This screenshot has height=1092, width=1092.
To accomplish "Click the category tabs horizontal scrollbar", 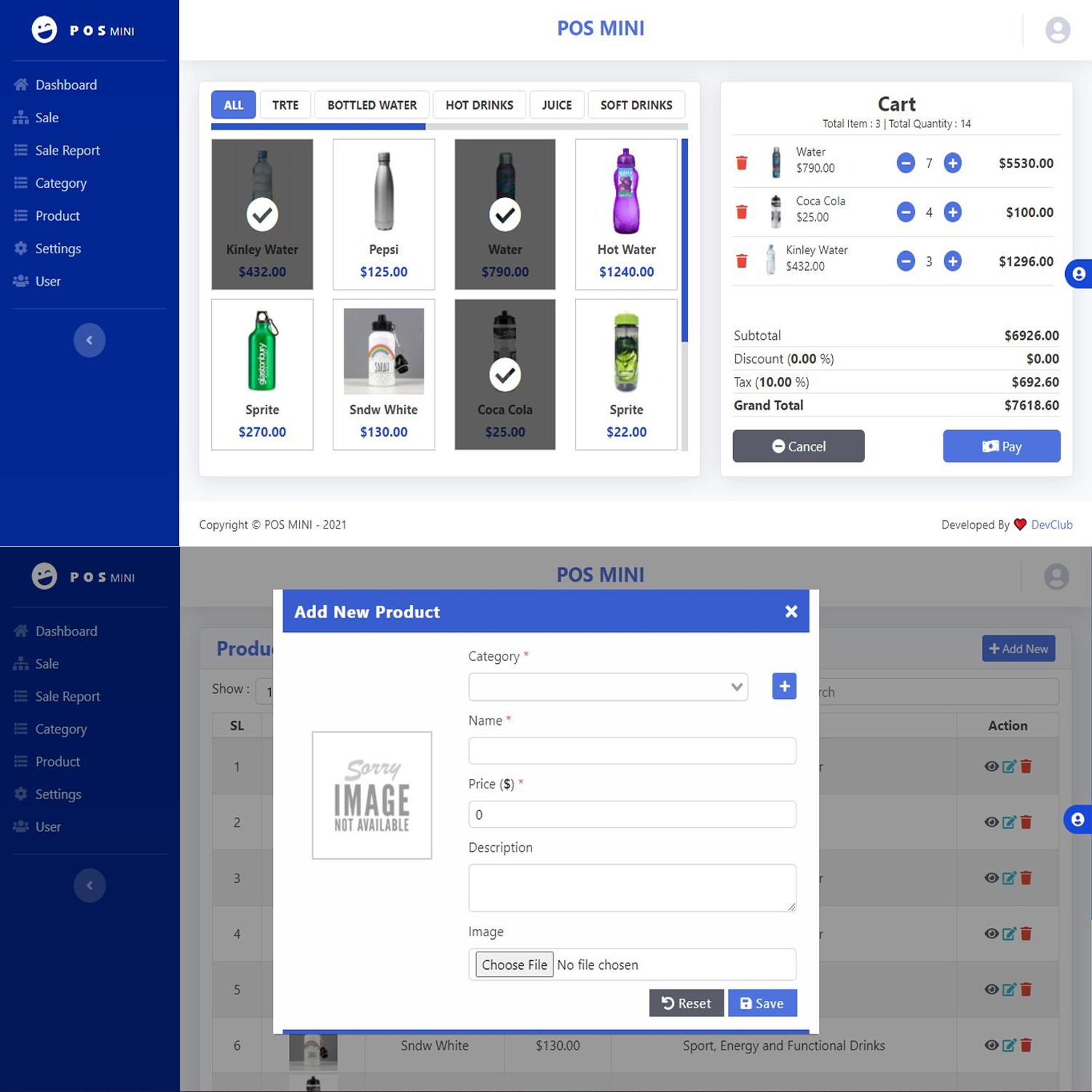I will [318, 127].
